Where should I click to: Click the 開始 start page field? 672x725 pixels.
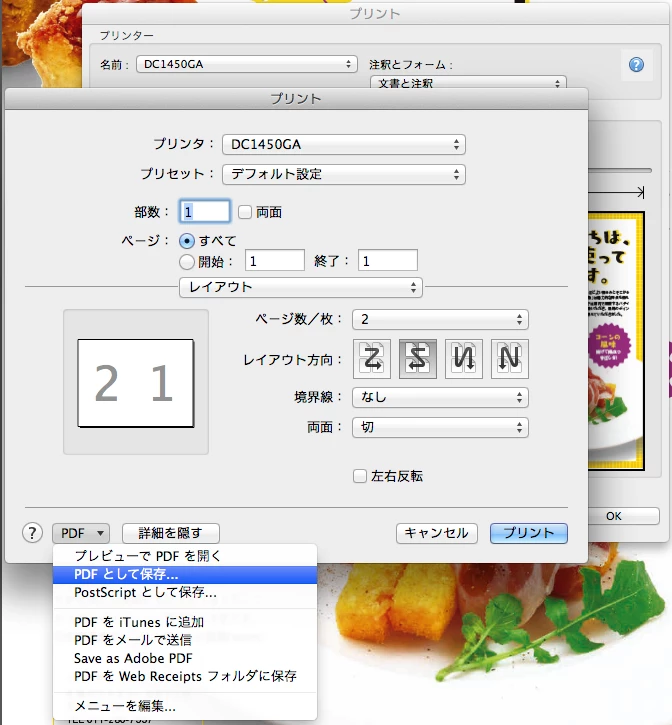click(x=275, y=261)
